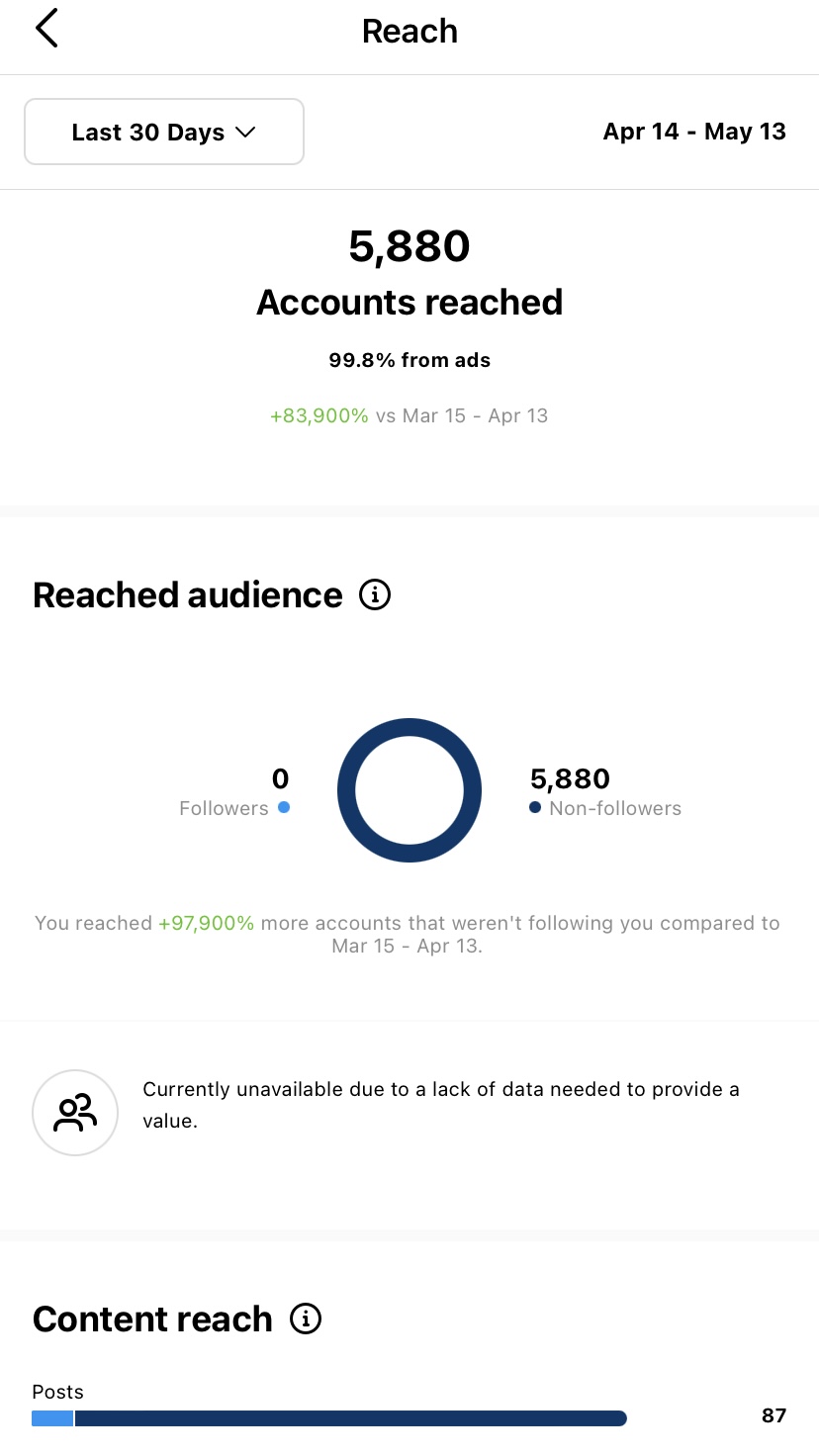Viewport: 819px width, 1456px height.
Task: Tap the 99.8% from ads text
Action: (409, 360)
